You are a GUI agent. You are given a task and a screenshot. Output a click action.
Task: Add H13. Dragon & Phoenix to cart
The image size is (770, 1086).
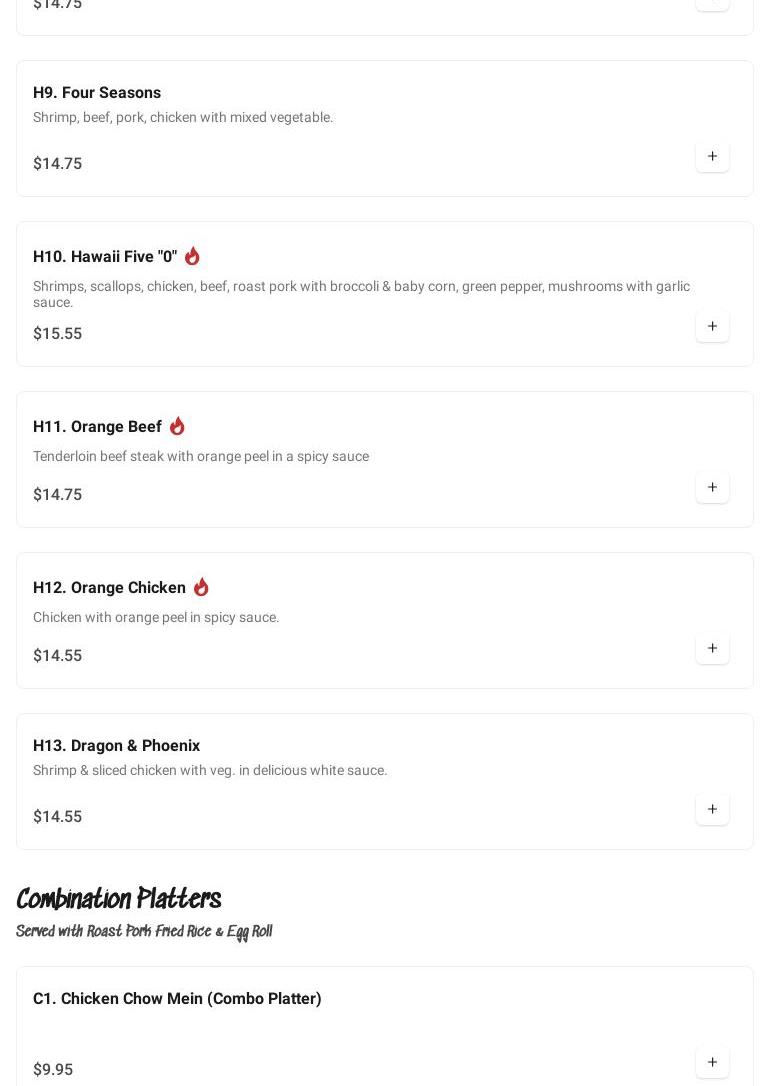pyautogui.click(x=712, y=810)
